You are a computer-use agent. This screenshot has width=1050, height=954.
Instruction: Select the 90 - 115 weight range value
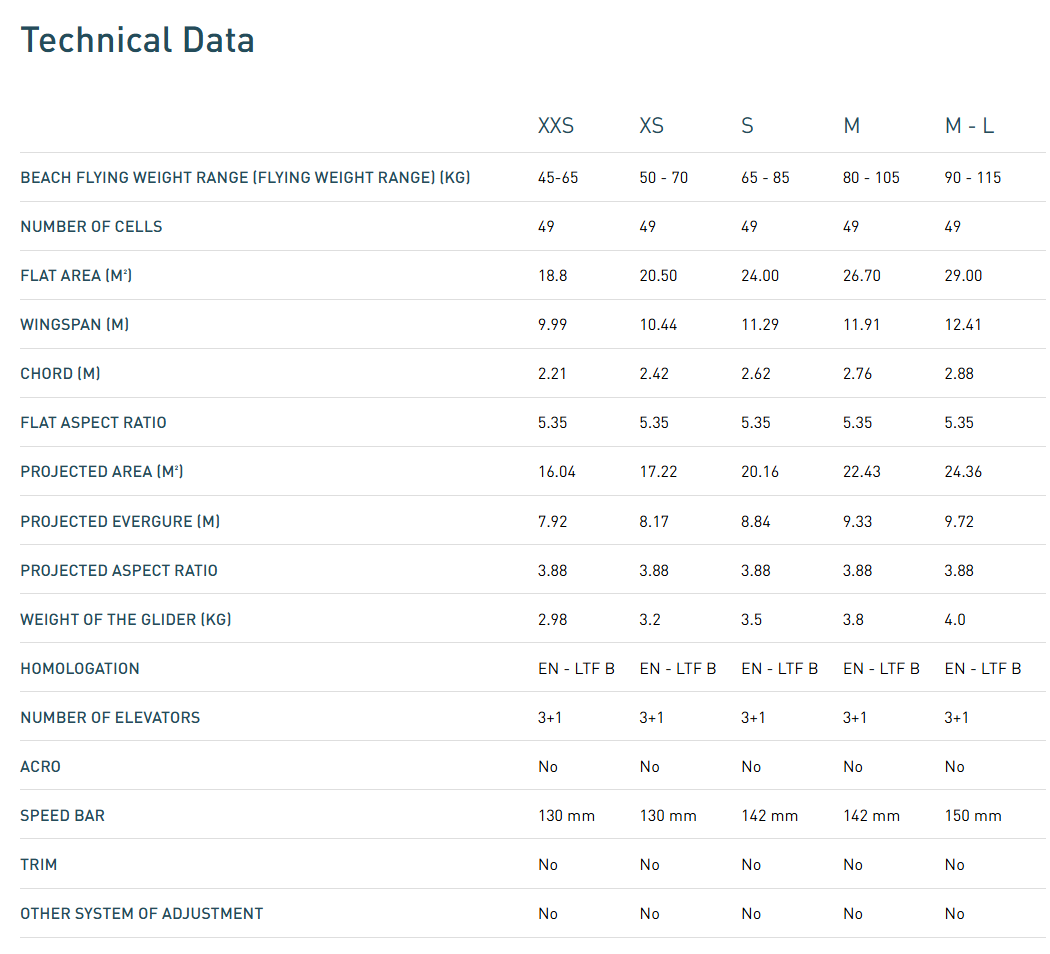972,178
